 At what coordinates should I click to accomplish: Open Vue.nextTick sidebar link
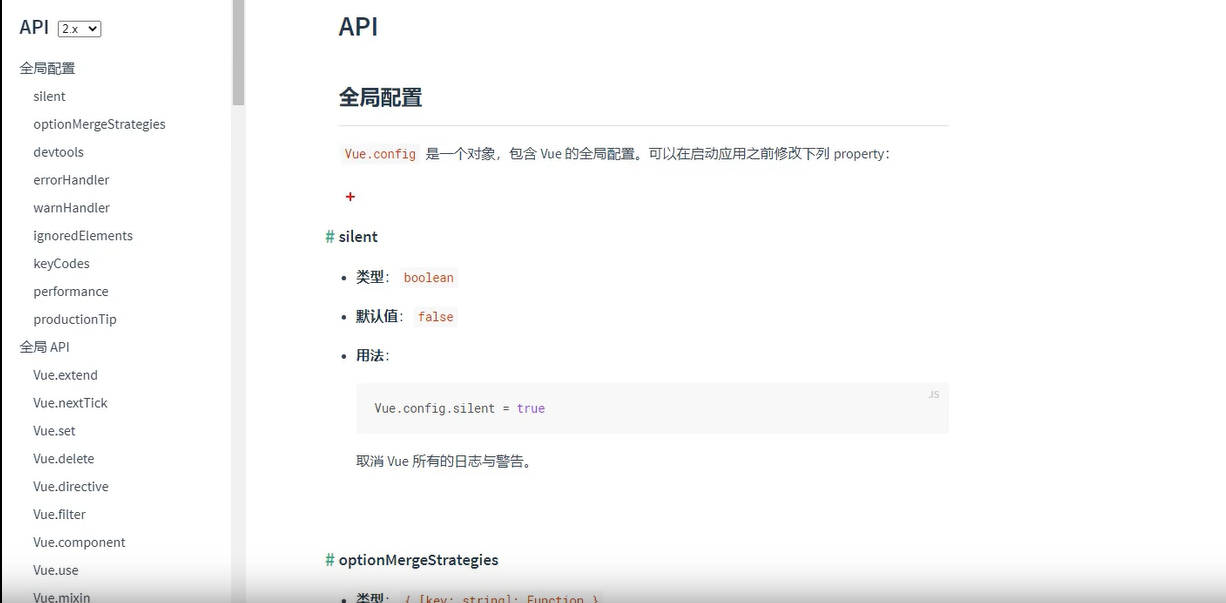(70, 403)
